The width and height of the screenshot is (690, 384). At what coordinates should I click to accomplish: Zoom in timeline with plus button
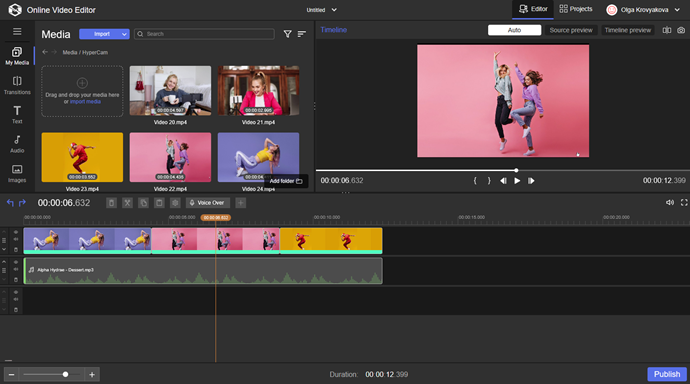92,374
